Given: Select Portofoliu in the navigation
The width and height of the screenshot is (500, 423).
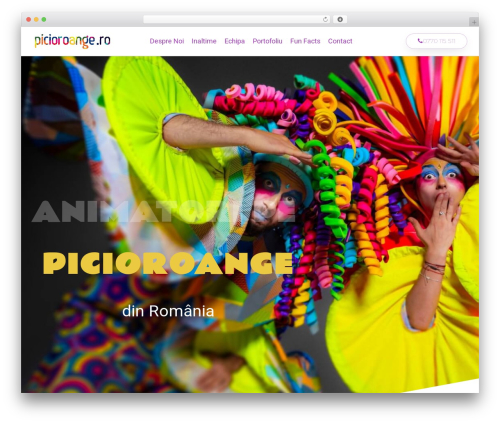Looking at the screenshot, I should point(267,41).
